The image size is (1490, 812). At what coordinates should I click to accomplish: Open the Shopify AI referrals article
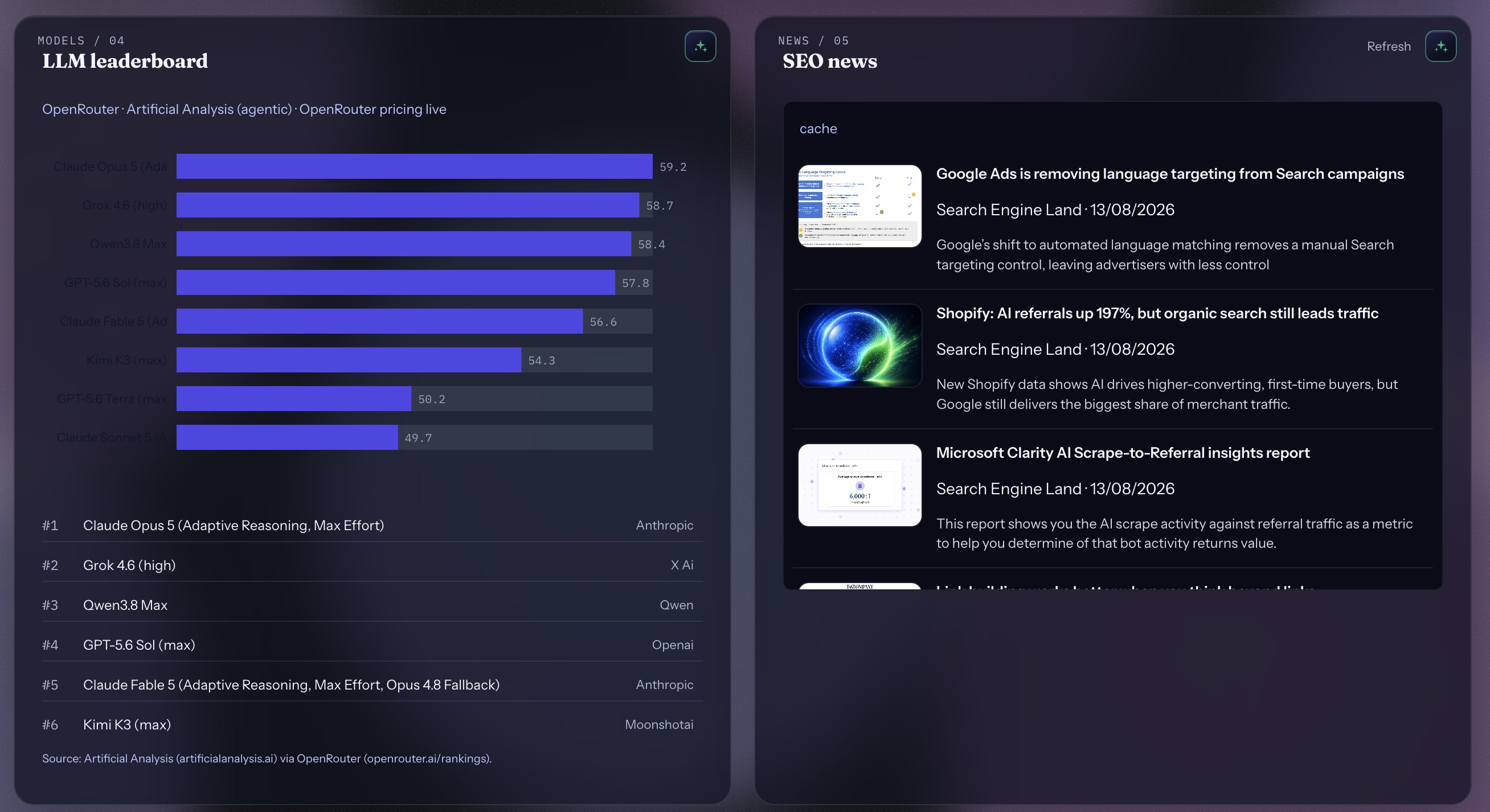(x=1157, y=313)
